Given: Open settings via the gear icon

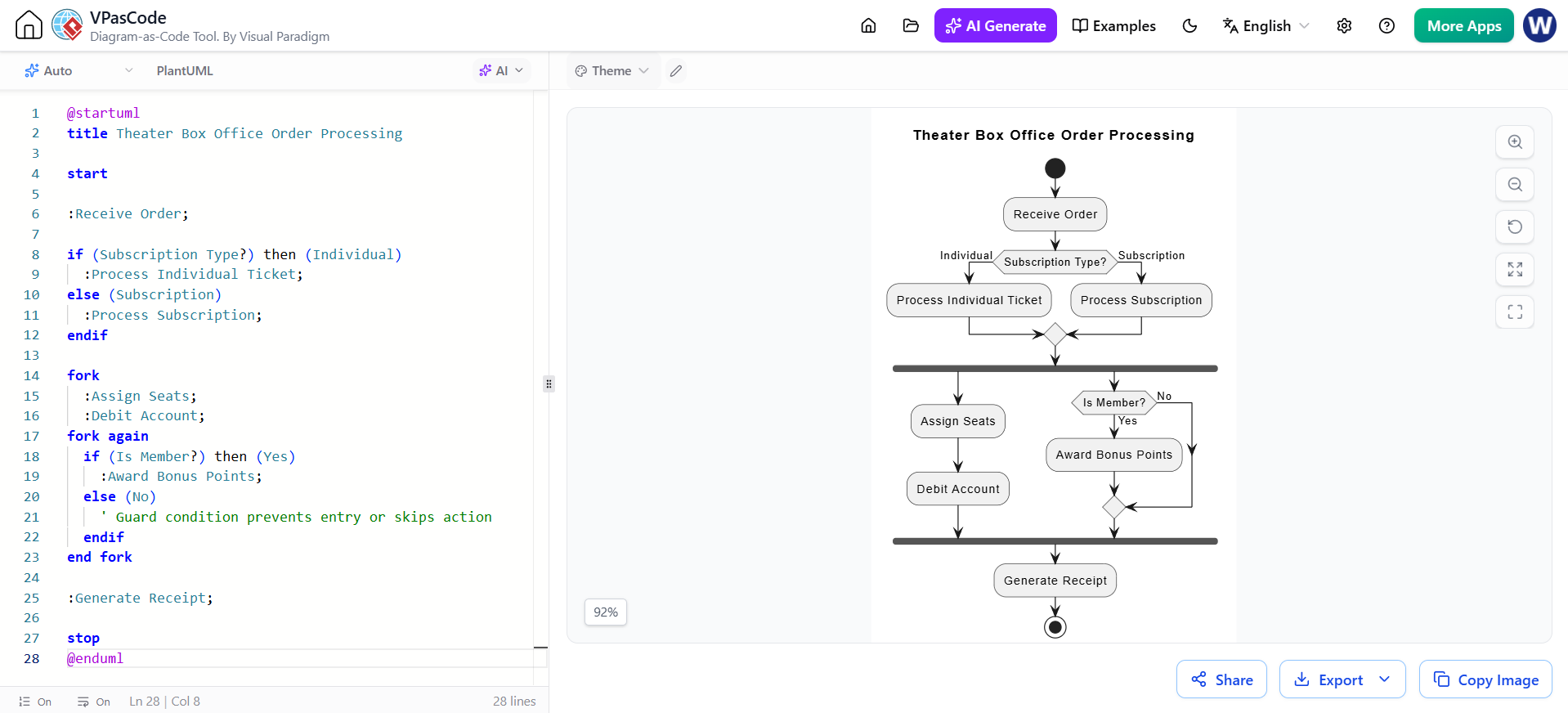Looking at the screenshot, I should [x=1344, y=25].
